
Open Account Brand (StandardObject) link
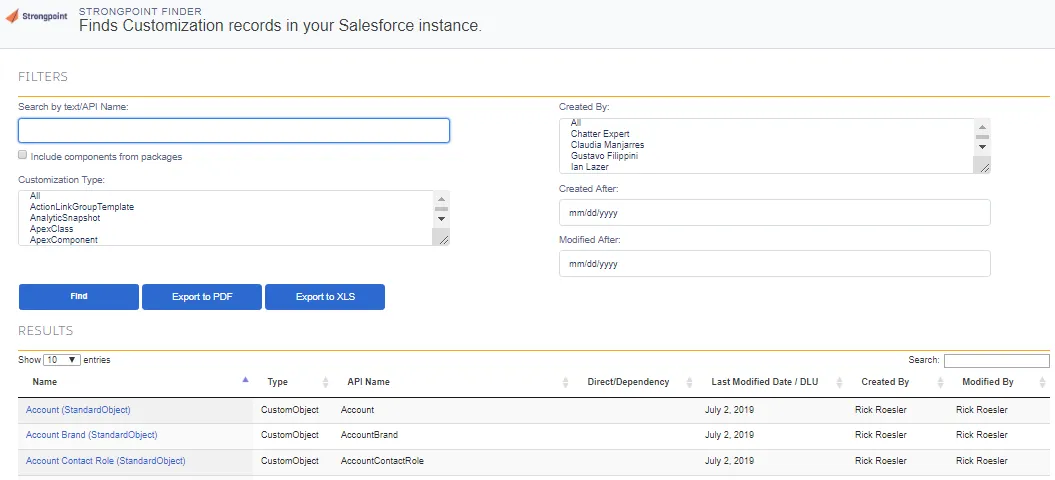92,435
